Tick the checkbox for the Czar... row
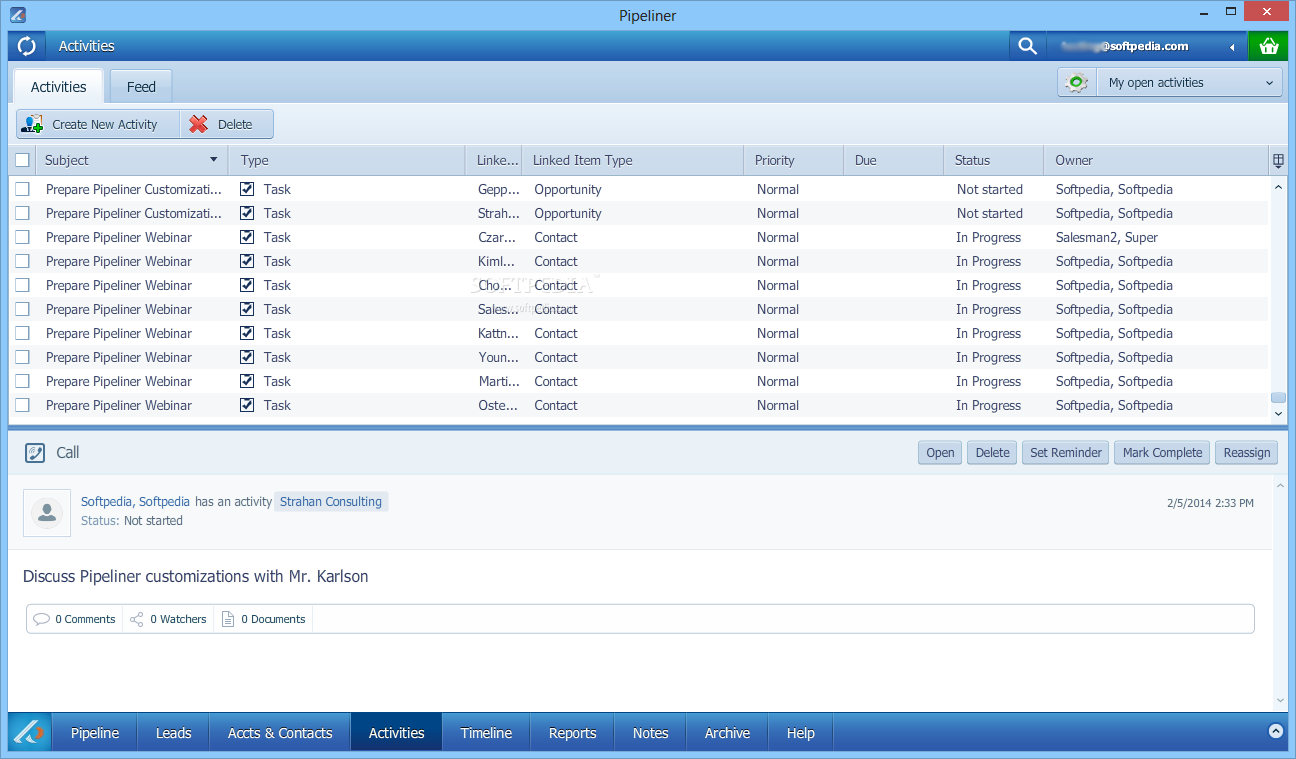Image resolution: width=1296 pixels, height=759 pixels. [22, 237]
